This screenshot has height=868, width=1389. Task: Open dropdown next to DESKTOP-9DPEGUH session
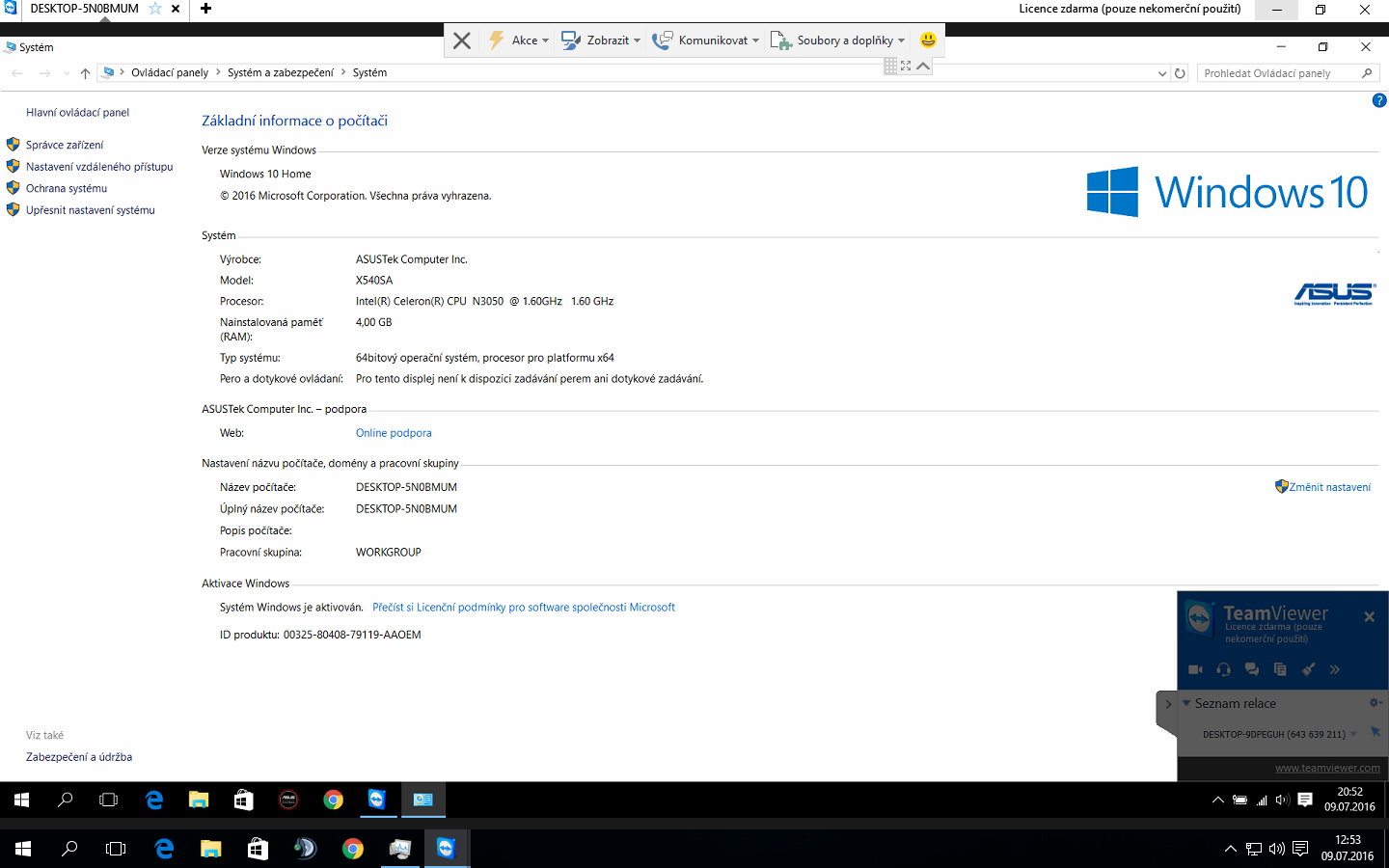click(1353, 734)
